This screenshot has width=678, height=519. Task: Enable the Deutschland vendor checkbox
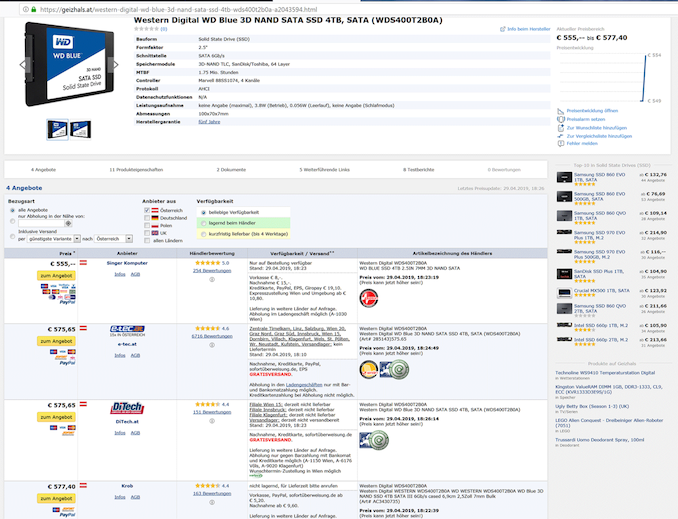[x=148, y=218]
